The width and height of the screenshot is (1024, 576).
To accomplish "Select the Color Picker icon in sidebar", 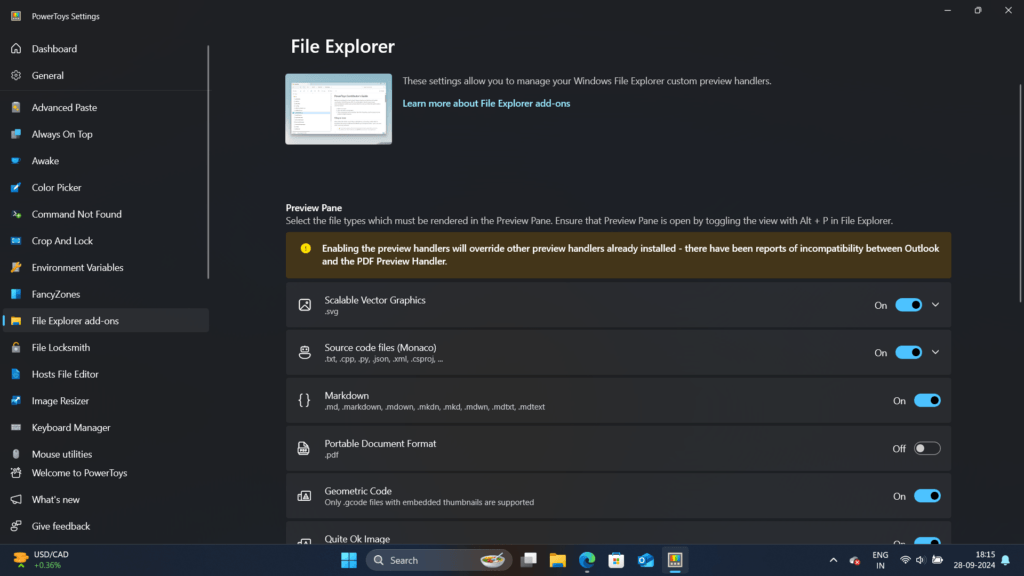I will click(x=16, y=188).
